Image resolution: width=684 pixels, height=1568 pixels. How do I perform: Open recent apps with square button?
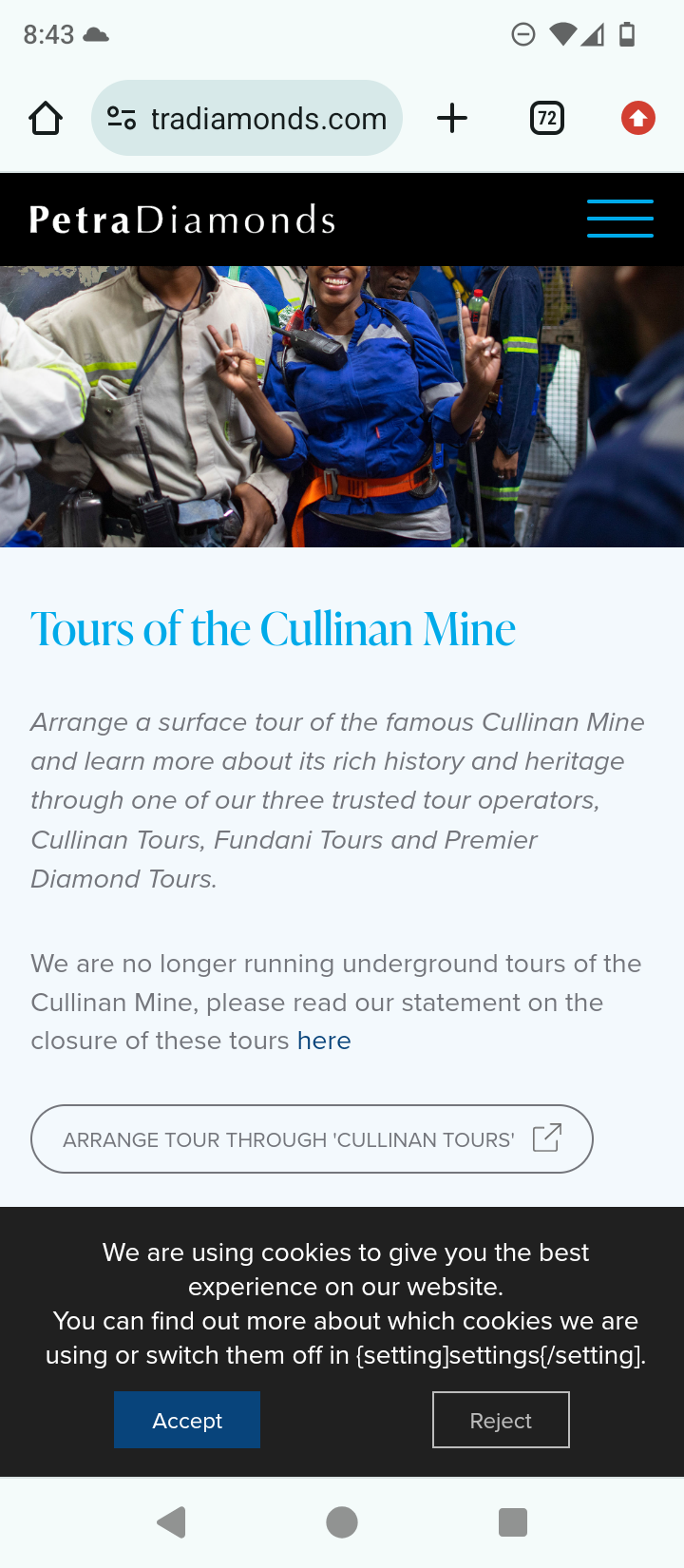(513, 1522)
